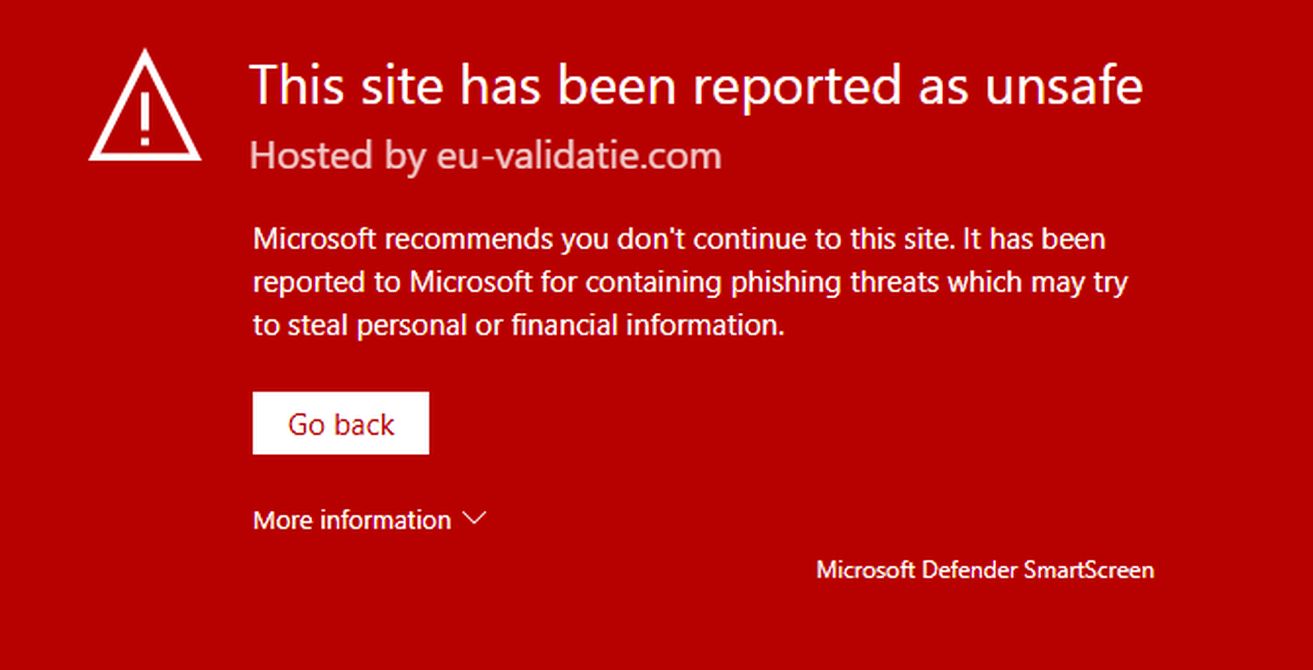Click the 'Microsoft recommends' paragraph's first line
The image size is (1313, 670).
click(x=679, y=240)
